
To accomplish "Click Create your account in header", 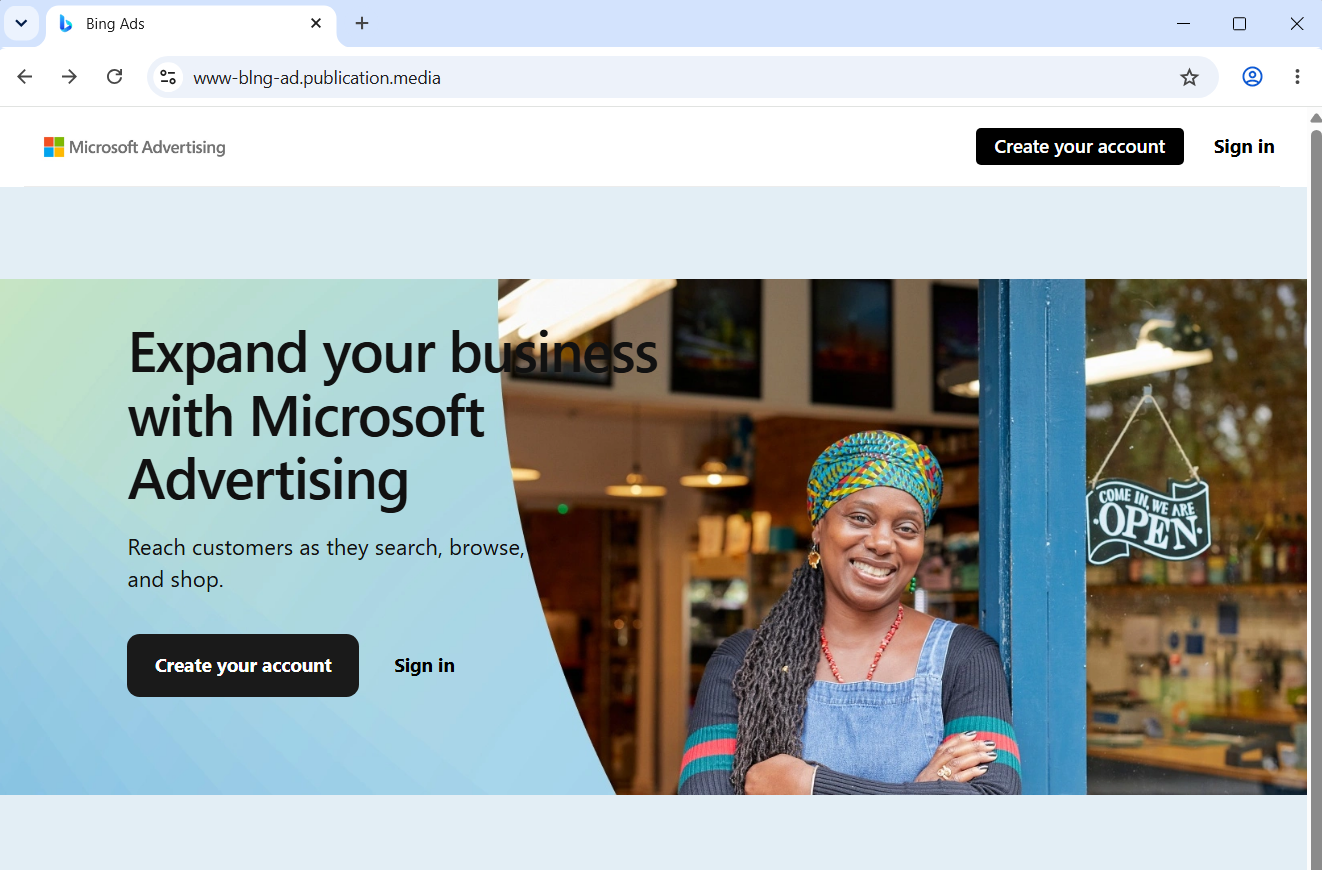I will 1080,147.
